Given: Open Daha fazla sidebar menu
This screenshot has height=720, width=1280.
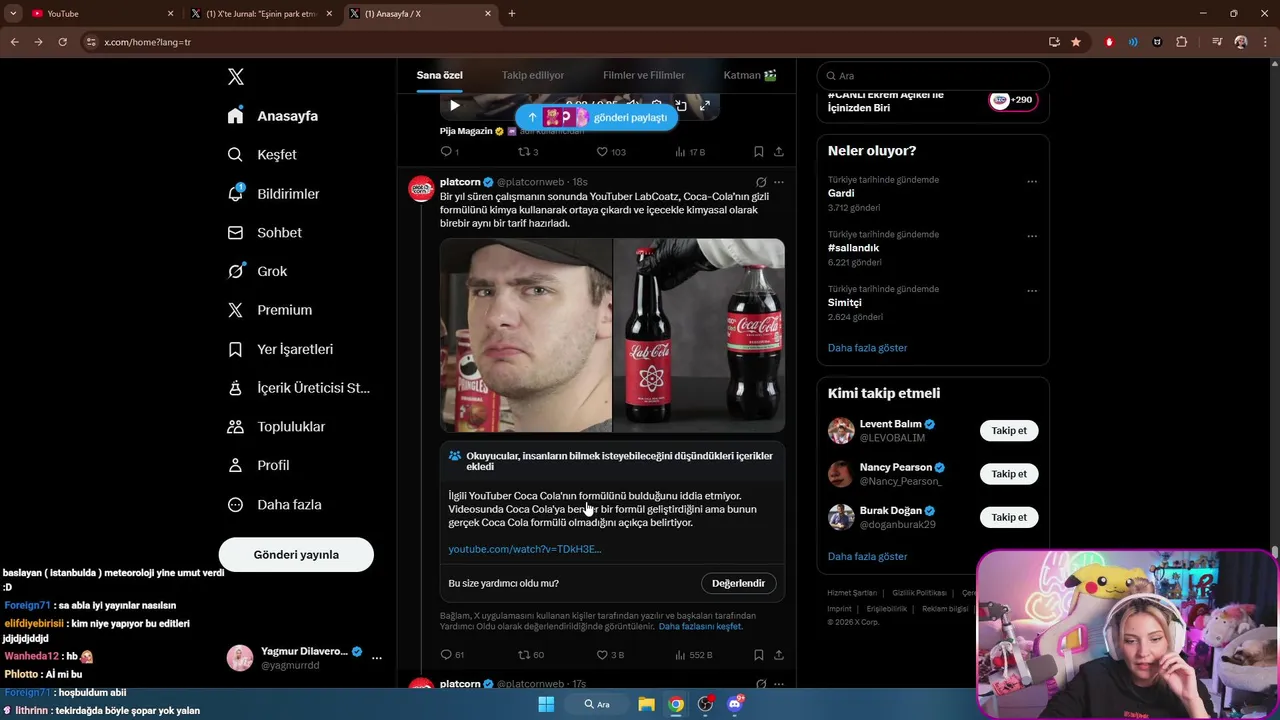Looking at the screenshot, I should coord(274,505).
